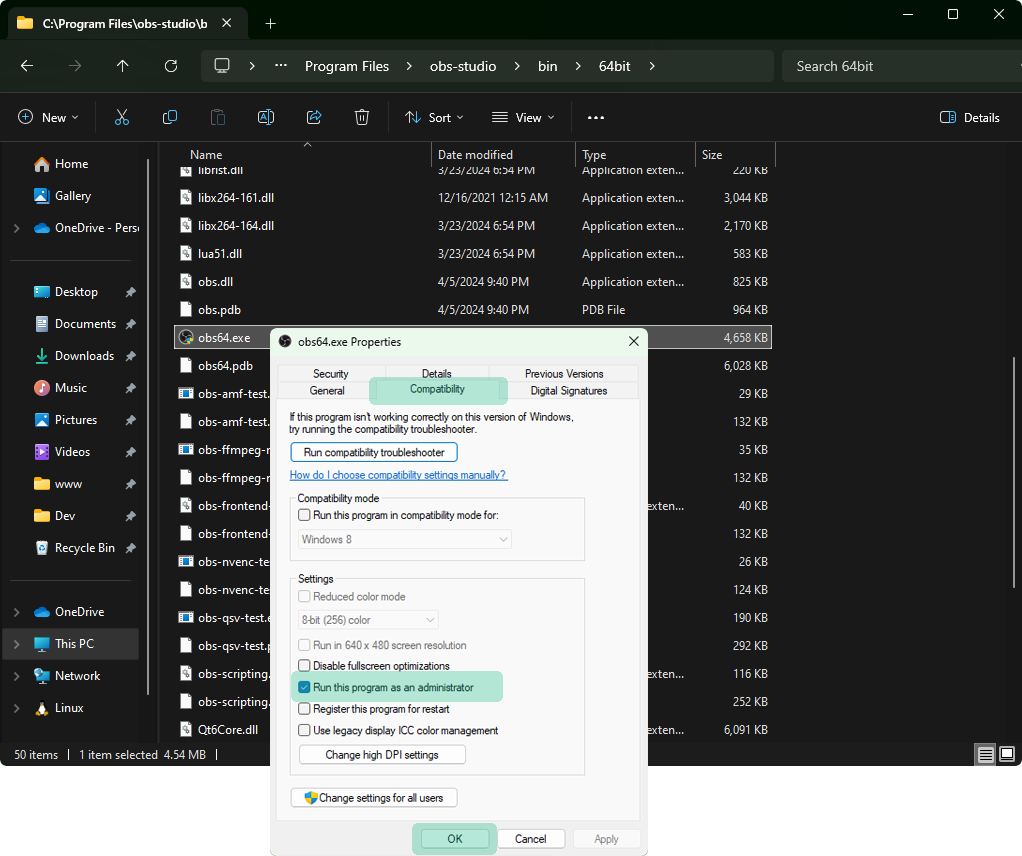Image resolution: width=1022 pixels, height=856 pixels.
Task: Click the Copy icon in toolbar
Action: pos(170,117)
